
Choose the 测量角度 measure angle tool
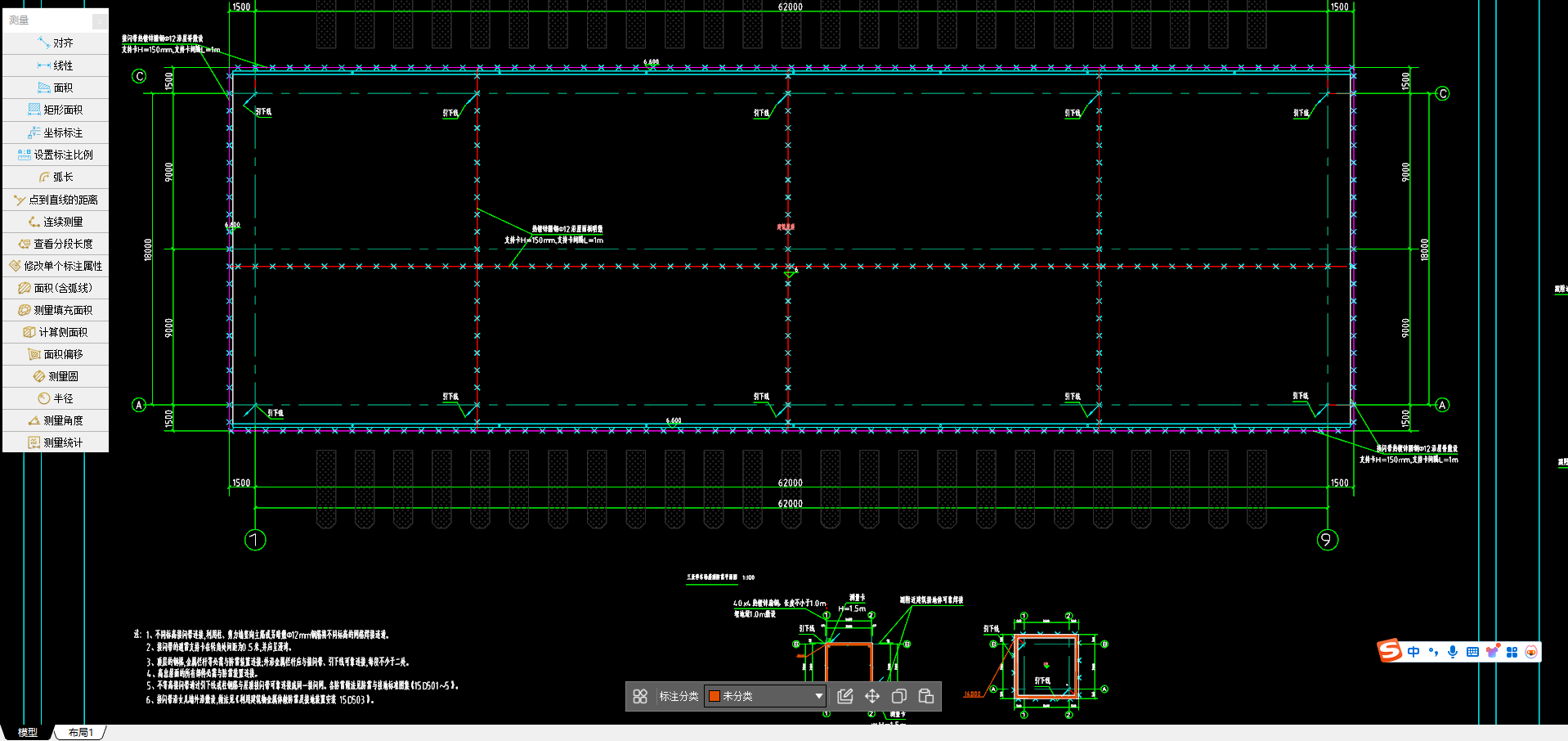point(56,420)
